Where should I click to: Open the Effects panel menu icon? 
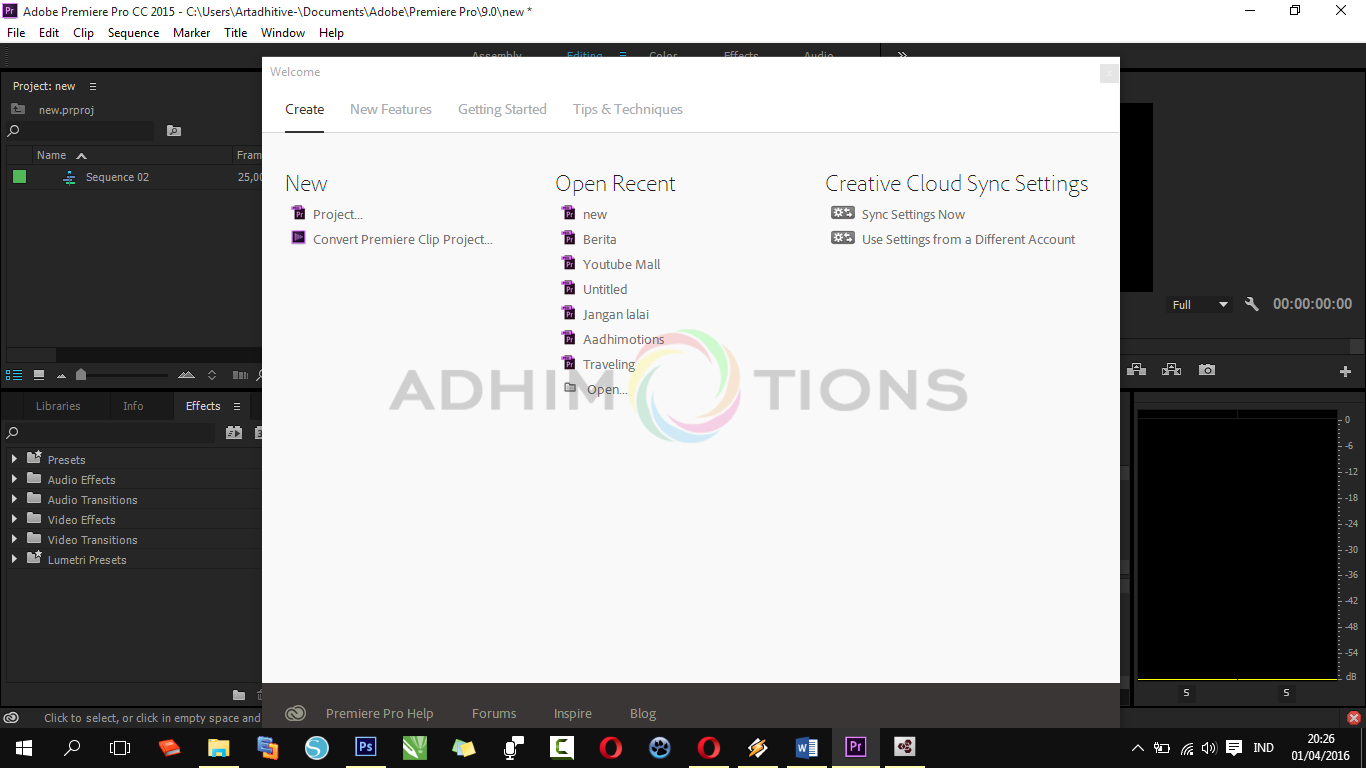(x=237, y=406)
